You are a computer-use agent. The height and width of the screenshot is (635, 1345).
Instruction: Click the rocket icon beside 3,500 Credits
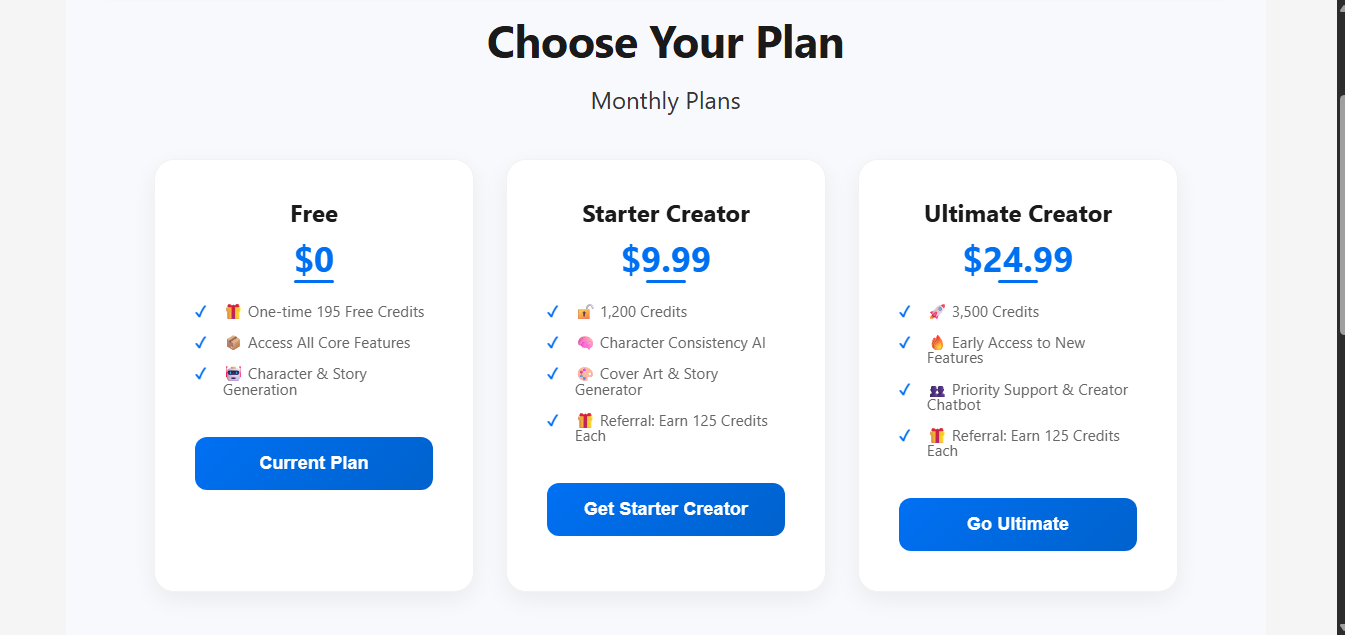[x=937, y=311]
